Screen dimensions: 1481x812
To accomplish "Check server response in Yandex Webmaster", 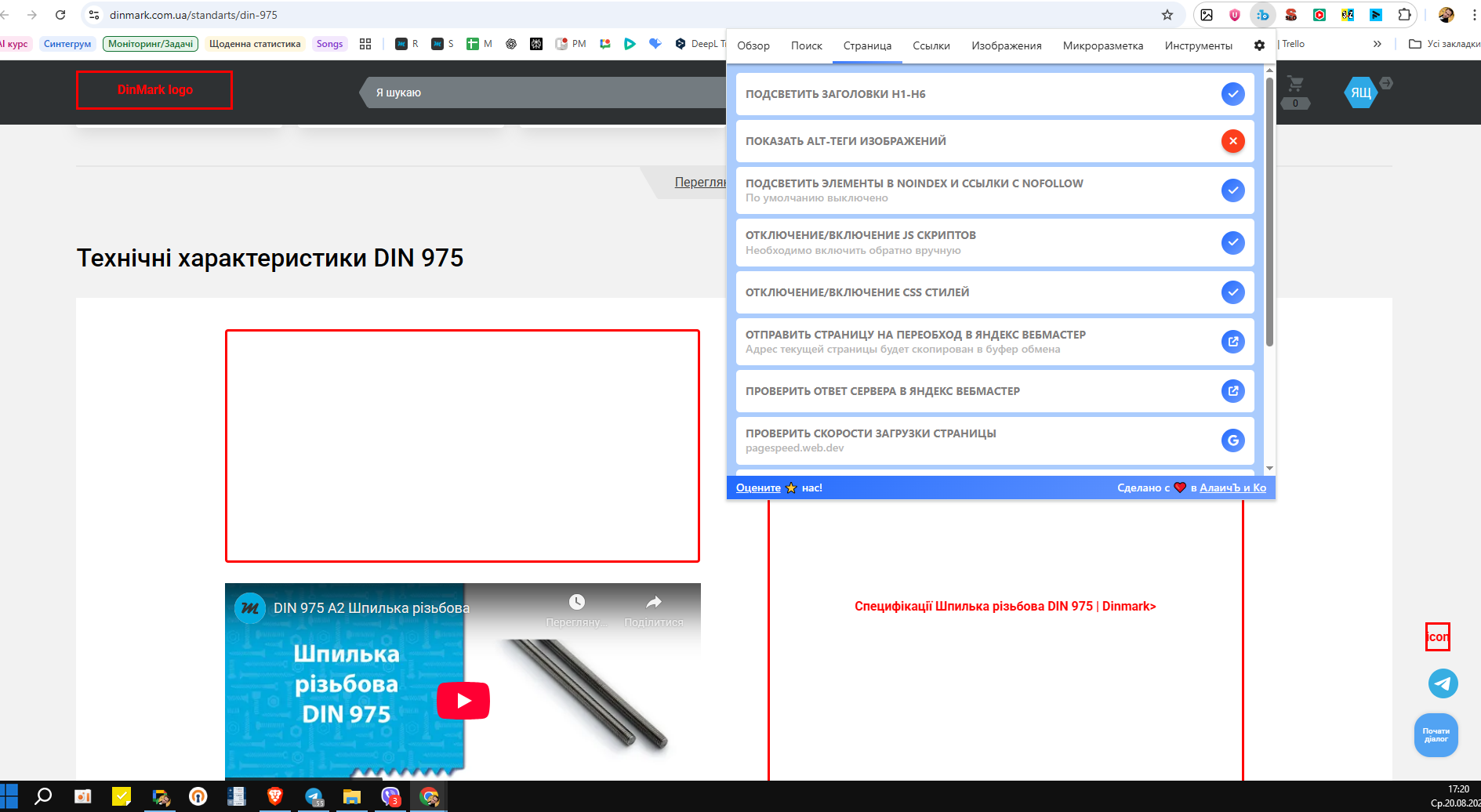I will click(1232, 390).
